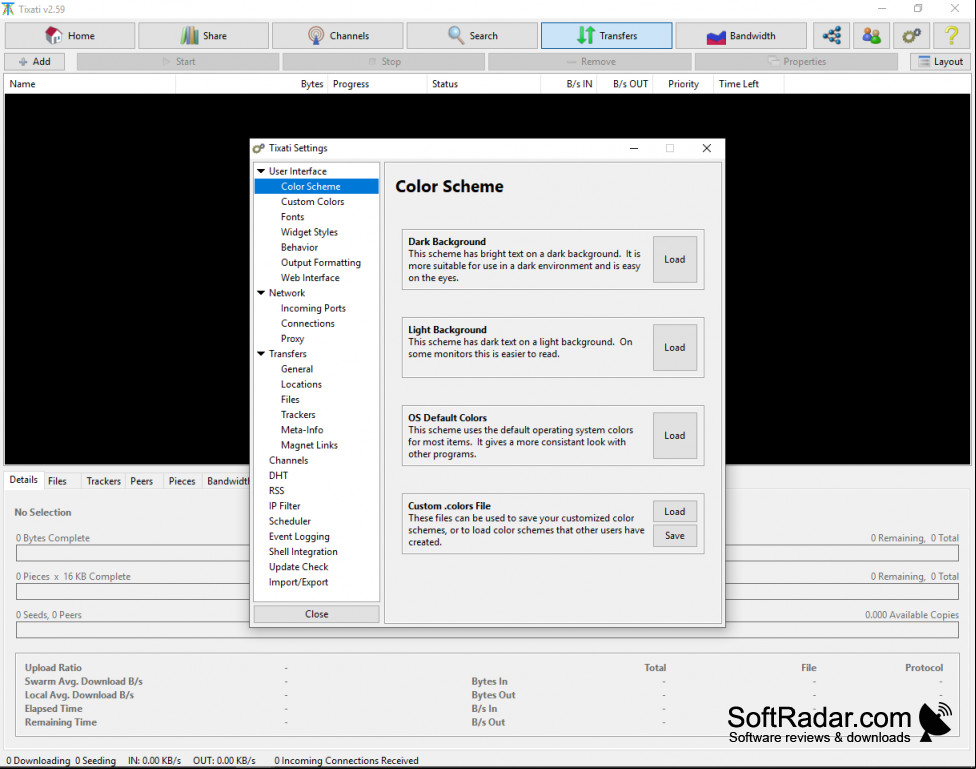The width and height of the screenshot is (976, 769).
Task: Load the Light Background scheme
Action: 674,347
